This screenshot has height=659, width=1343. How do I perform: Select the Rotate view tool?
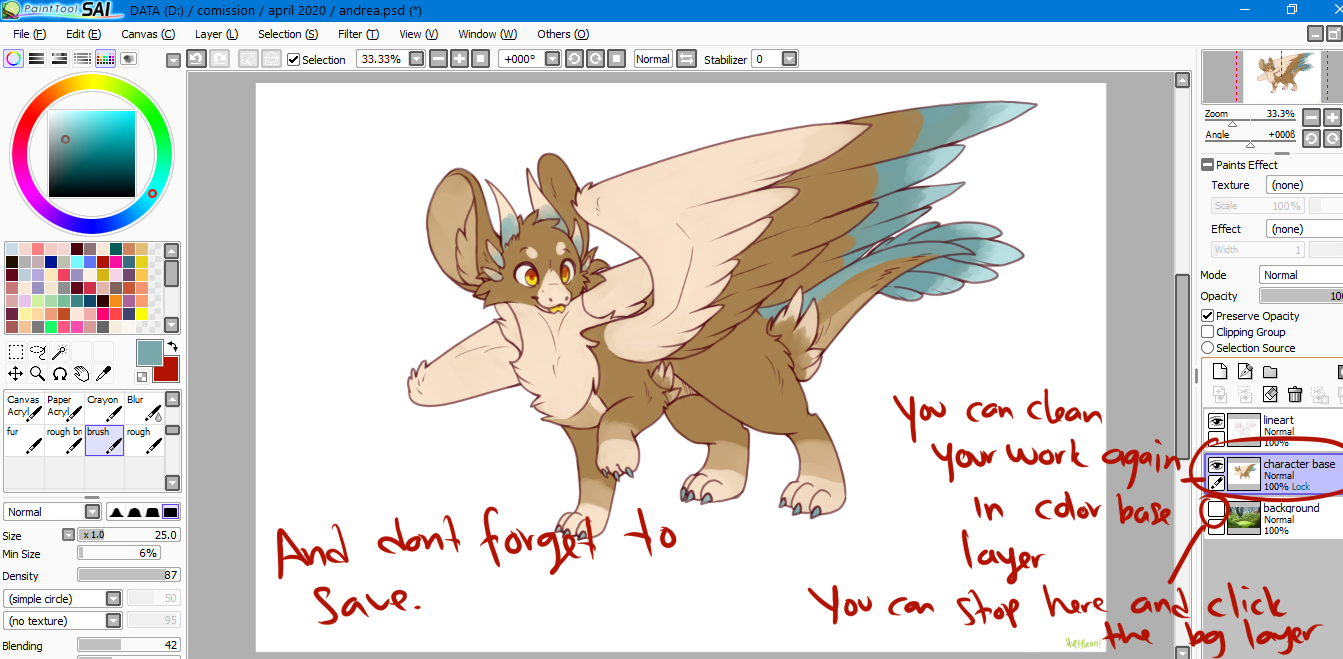60,373
